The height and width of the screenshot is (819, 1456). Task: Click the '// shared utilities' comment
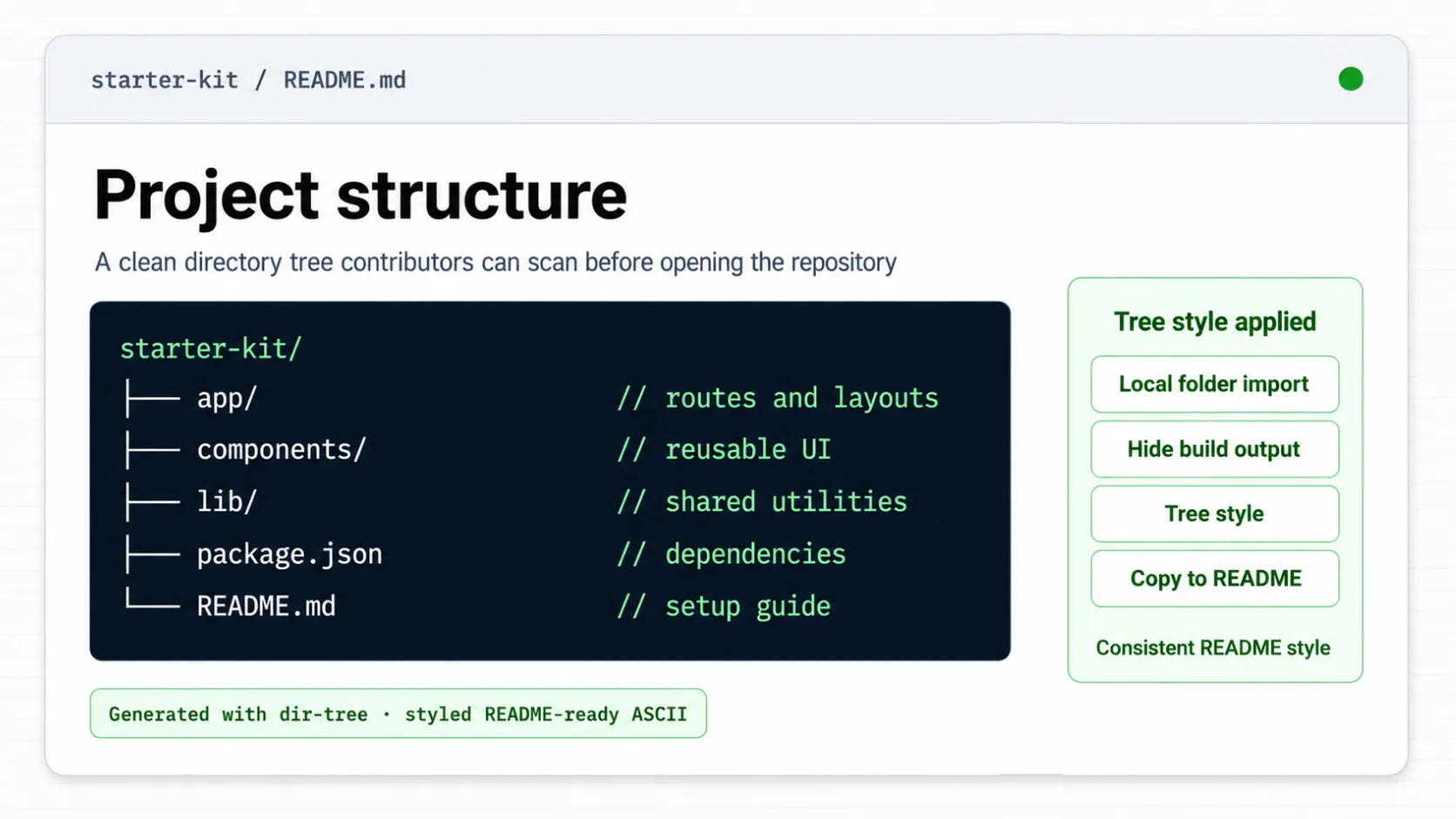point(762,501)
